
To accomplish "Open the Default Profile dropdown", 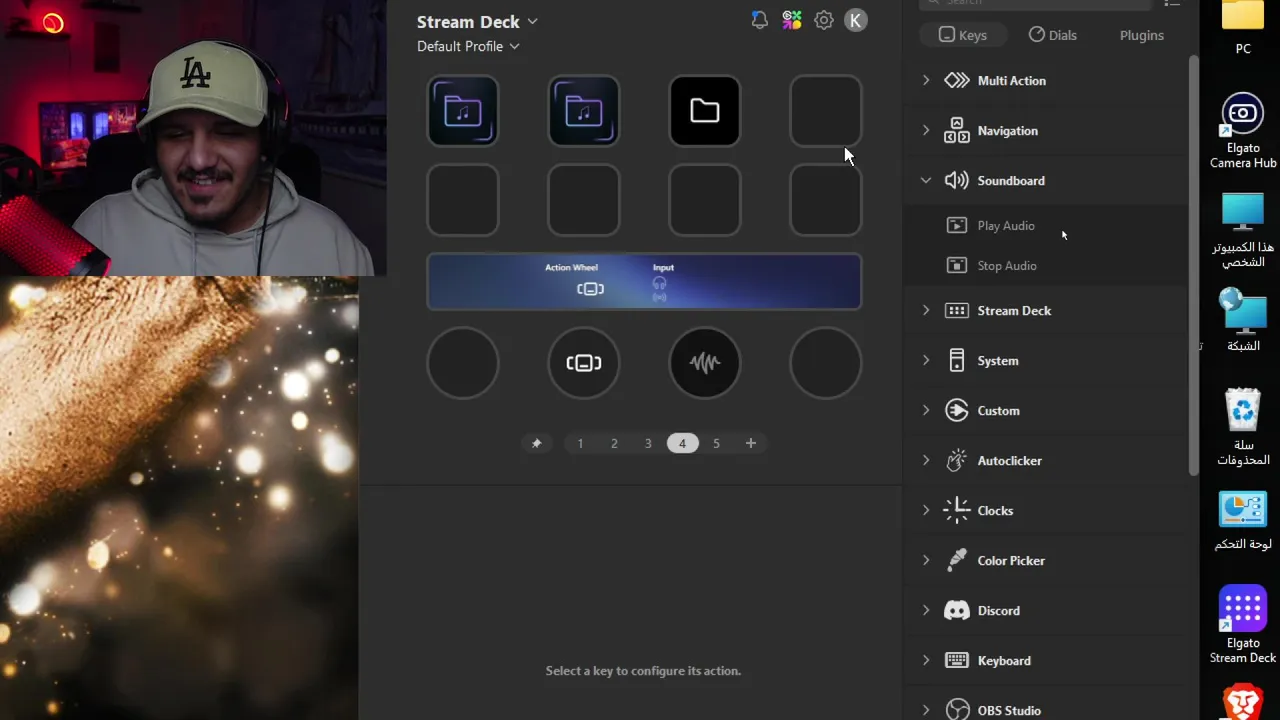I will click(x=468, y=46).
